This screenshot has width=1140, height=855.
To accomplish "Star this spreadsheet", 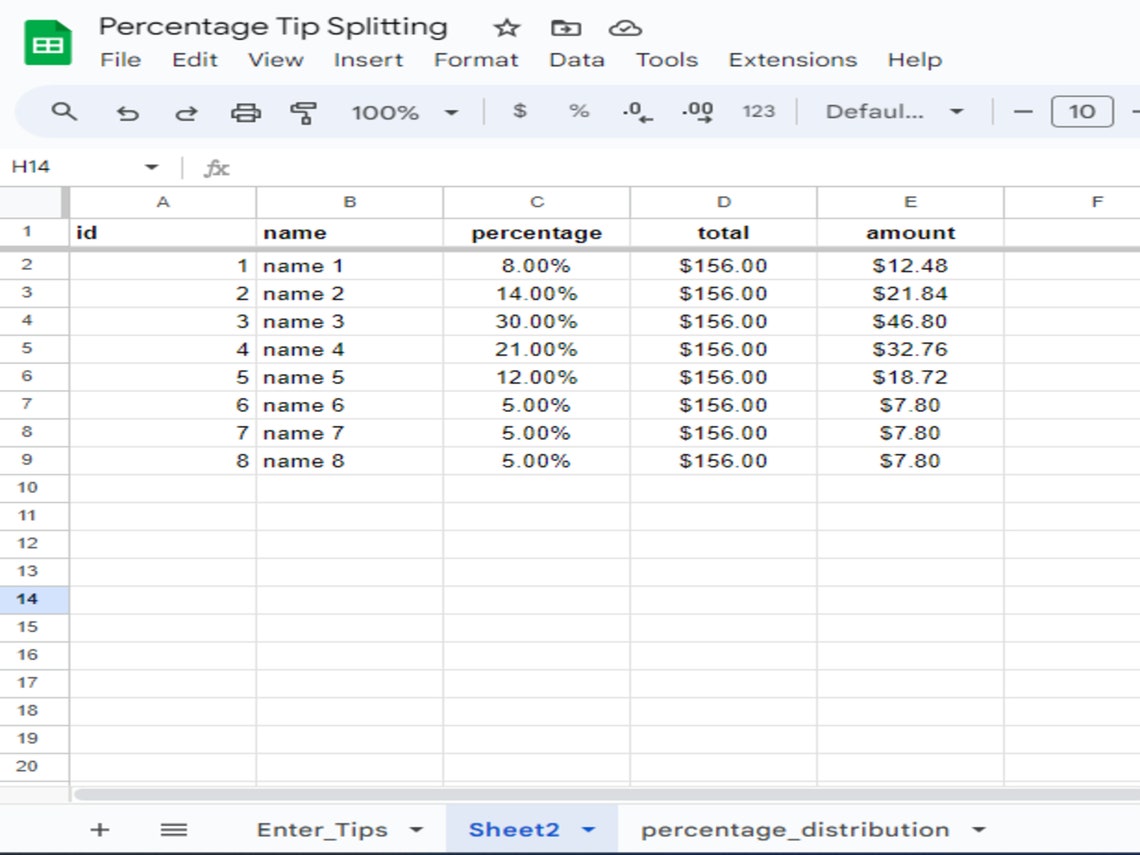I will click(506, 27).
